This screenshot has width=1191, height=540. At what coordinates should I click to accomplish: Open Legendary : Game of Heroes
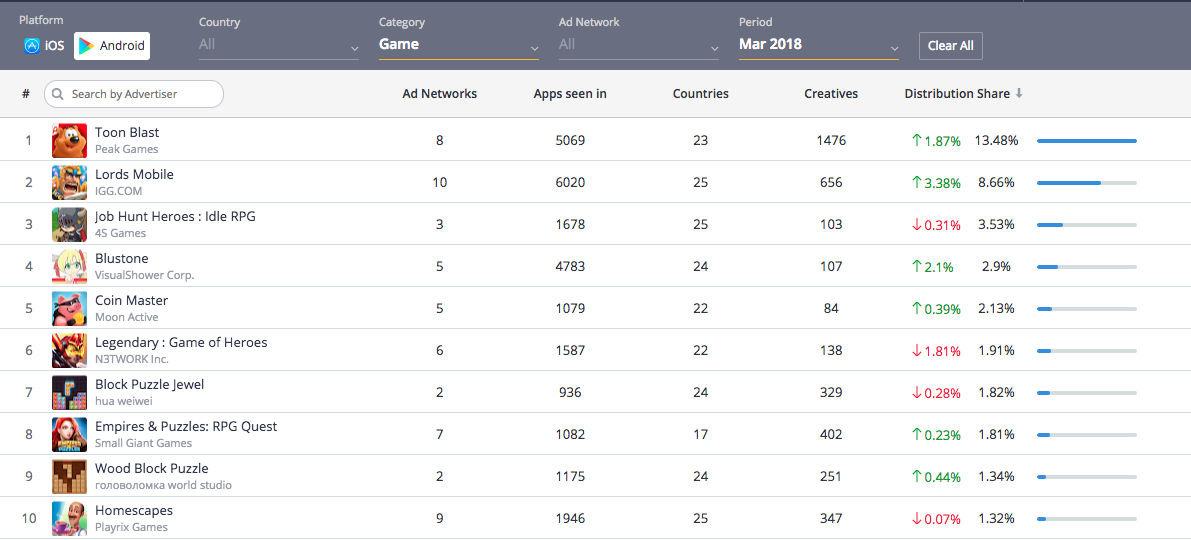tap(181, 343)
